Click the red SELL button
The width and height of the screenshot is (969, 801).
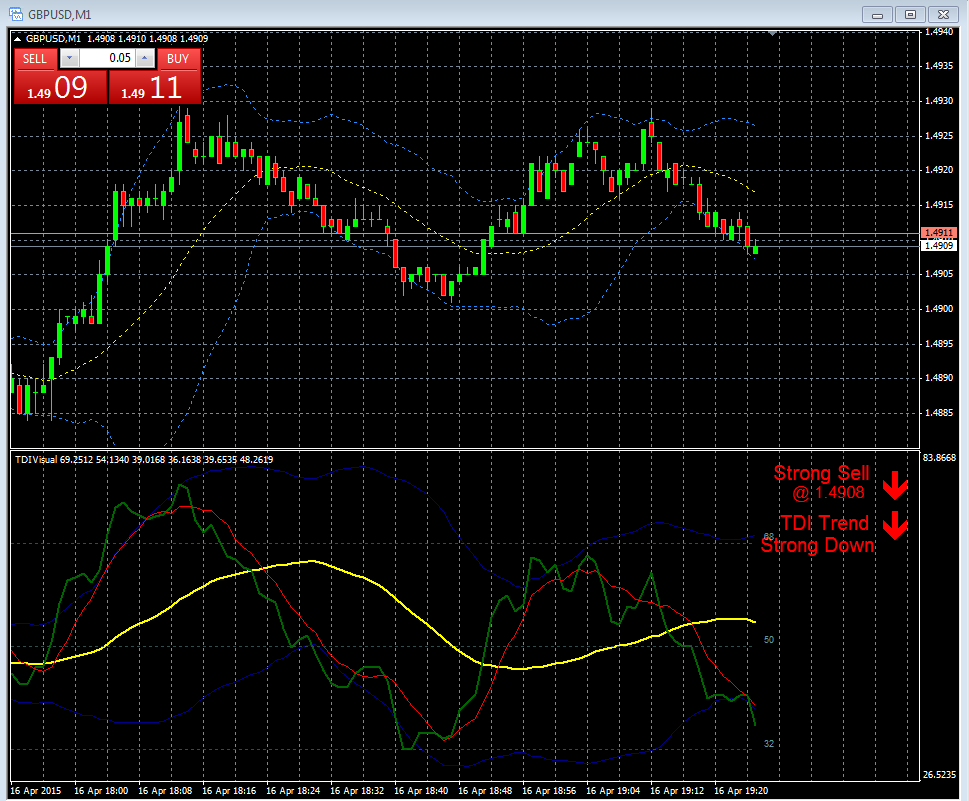click(x=35, y=59)
